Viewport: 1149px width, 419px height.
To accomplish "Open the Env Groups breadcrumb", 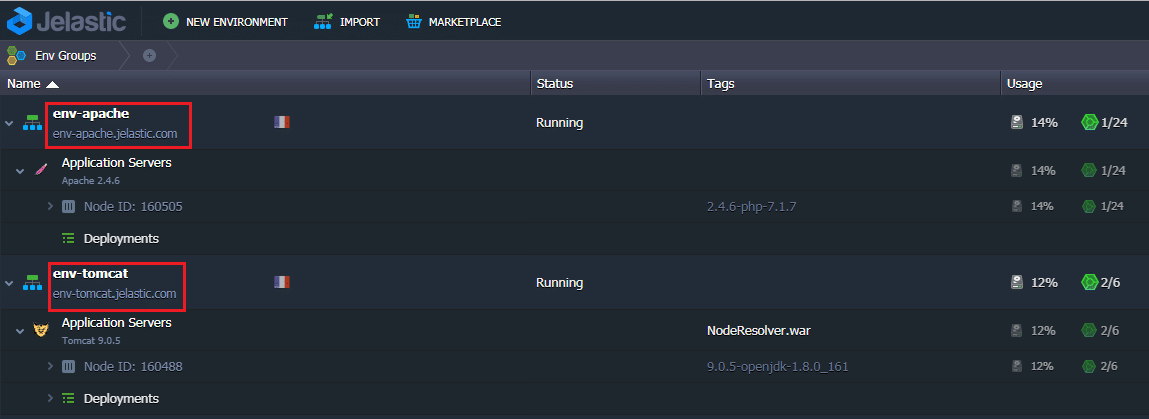I will pyautogui.click(x=65, y=56).
